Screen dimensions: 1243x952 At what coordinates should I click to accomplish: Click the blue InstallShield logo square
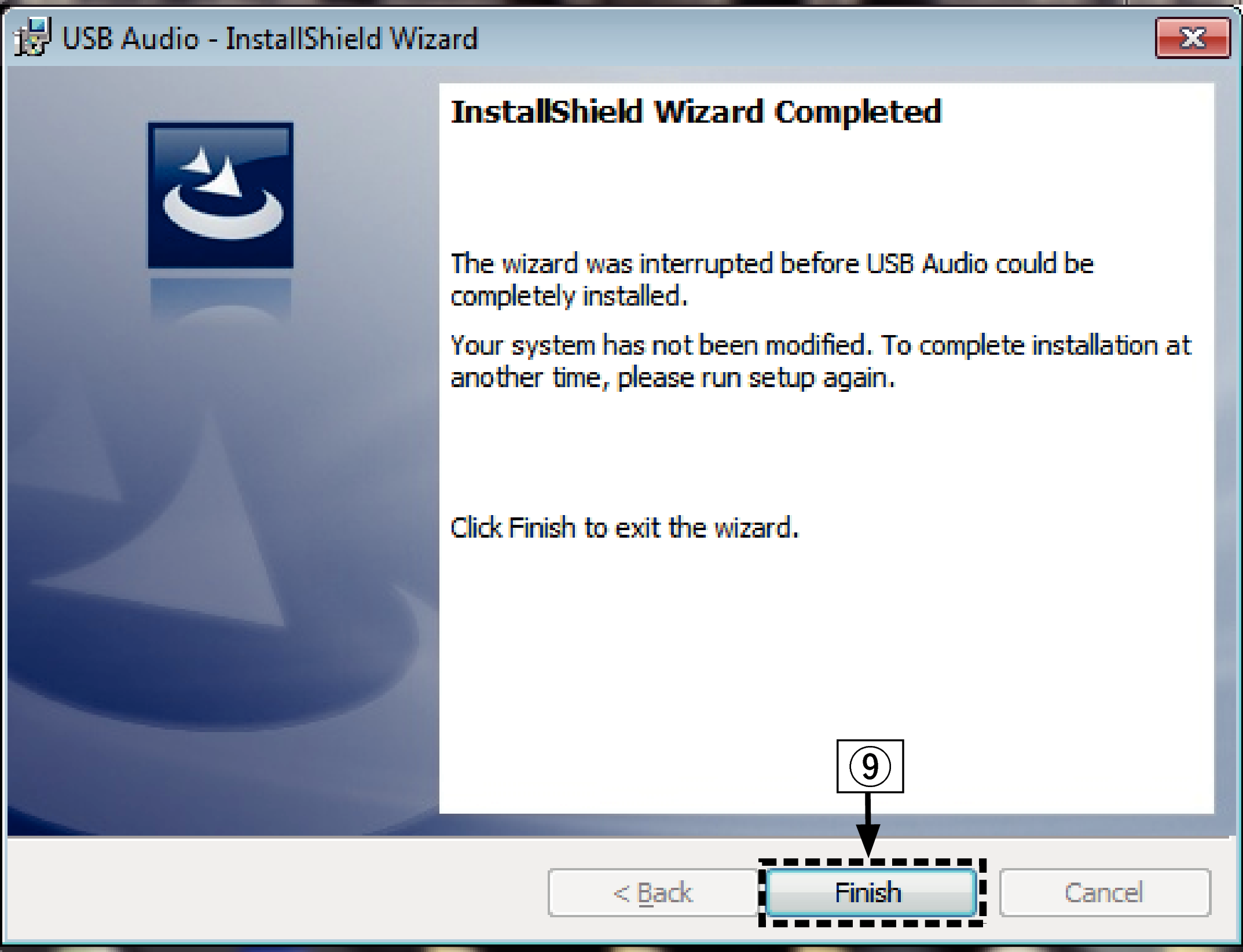tap(221, 196)
